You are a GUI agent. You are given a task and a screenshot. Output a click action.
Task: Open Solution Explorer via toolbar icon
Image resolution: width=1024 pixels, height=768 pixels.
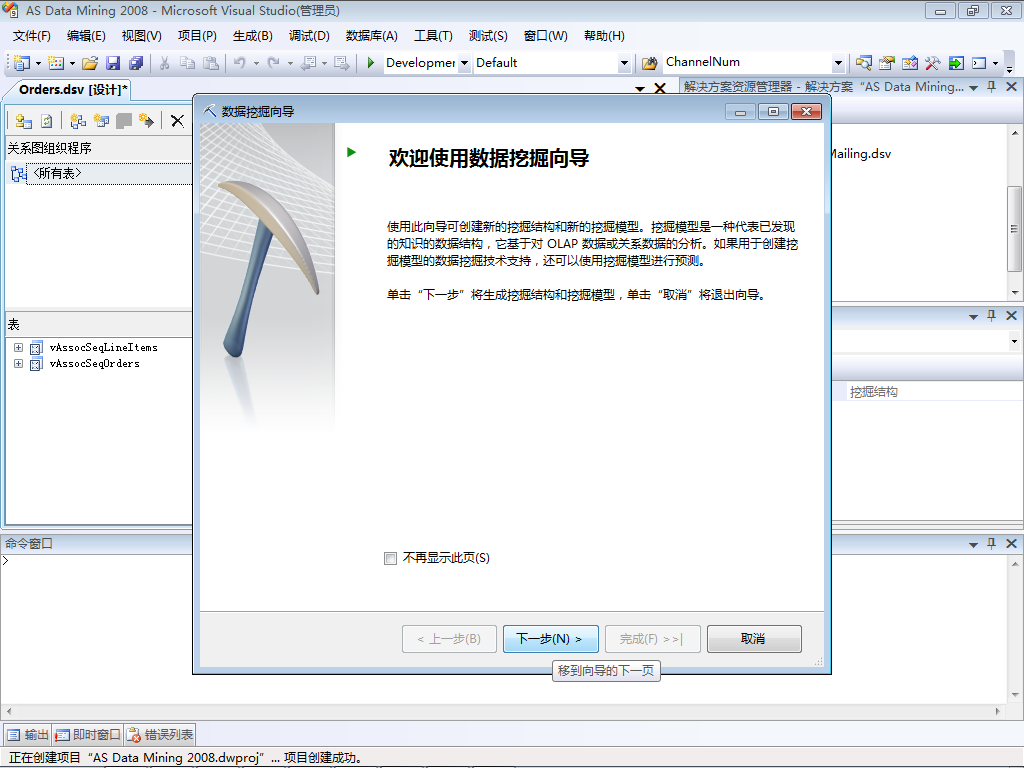pyautogui.click(x=863, y=63)
